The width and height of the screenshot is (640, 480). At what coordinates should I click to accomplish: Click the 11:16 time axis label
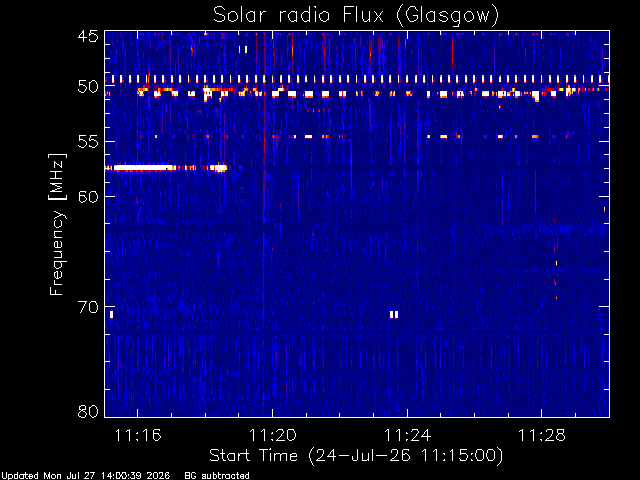138,436
